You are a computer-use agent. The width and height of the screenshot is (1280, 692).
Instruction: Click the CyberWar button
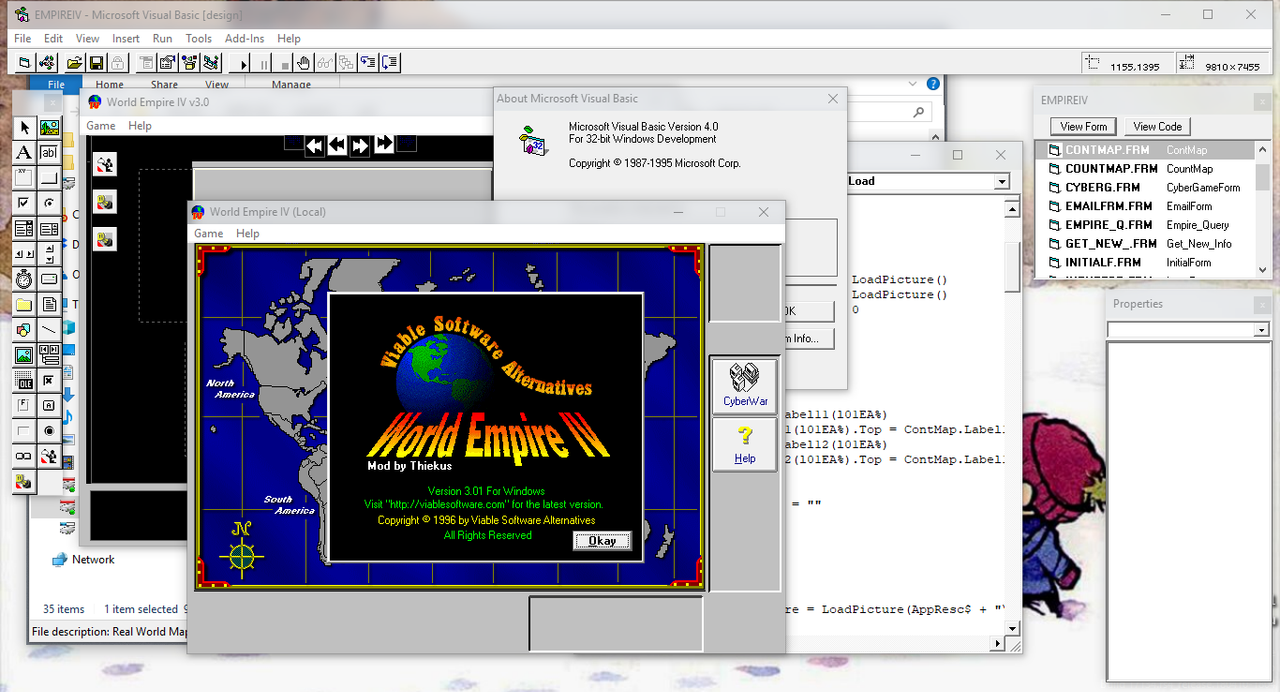pos(744,385)
